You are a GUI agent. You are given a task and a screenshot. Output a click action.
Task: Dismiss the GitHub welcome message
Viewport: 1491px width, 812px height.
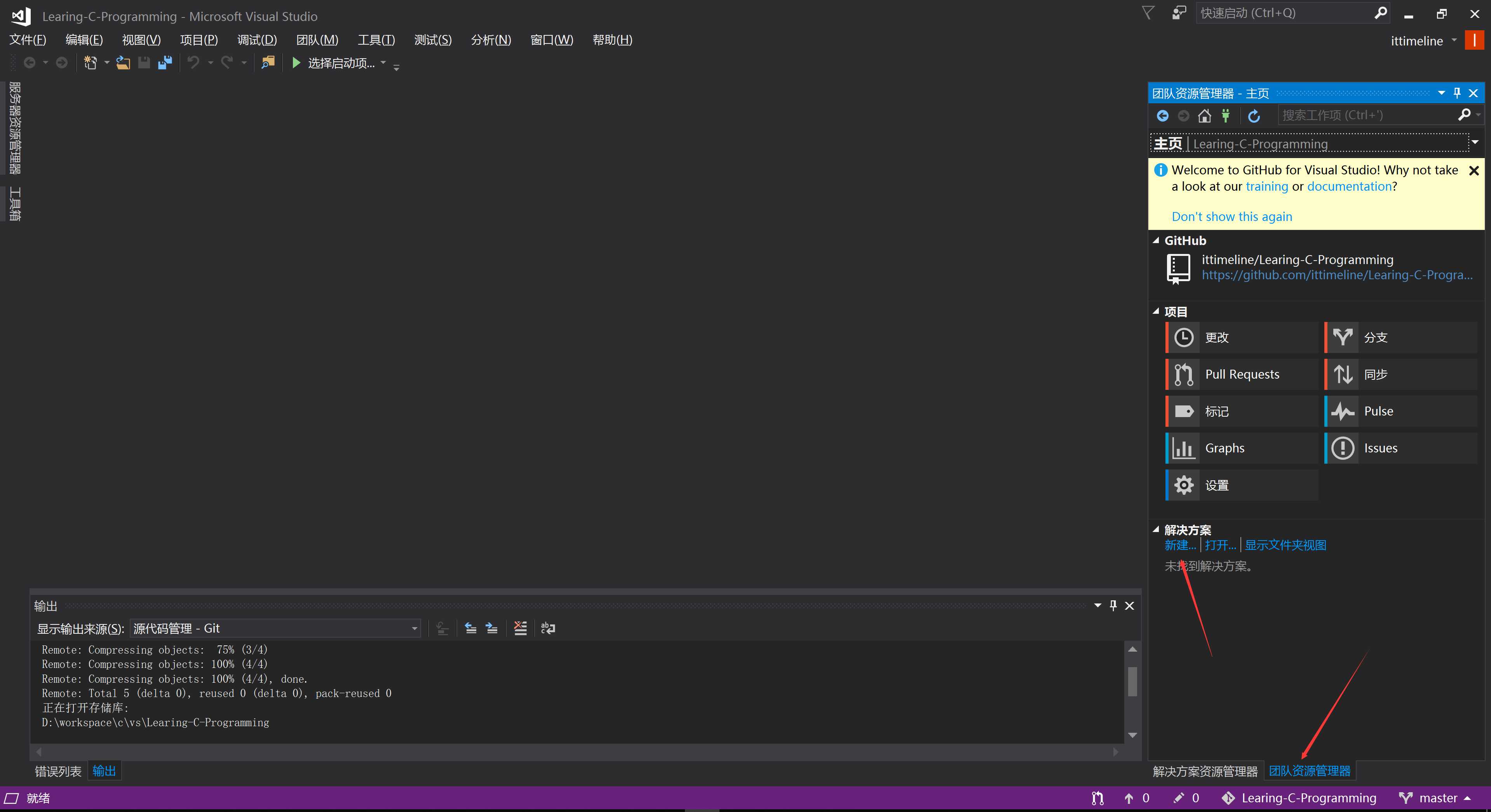click(x=1474, y=171)
